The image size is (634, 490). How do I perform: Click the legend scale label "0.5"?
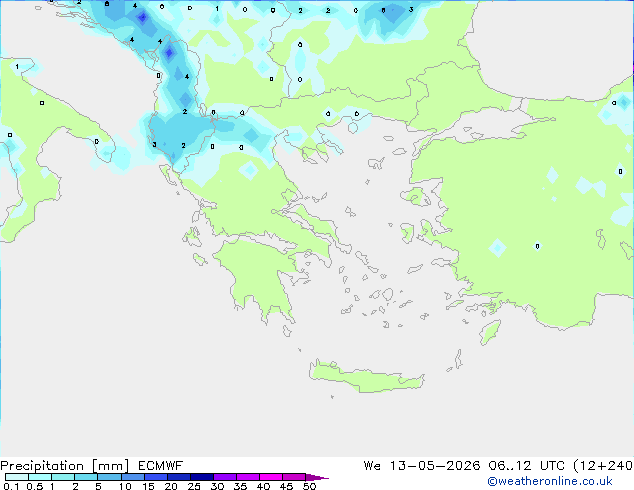click(35, 486)
